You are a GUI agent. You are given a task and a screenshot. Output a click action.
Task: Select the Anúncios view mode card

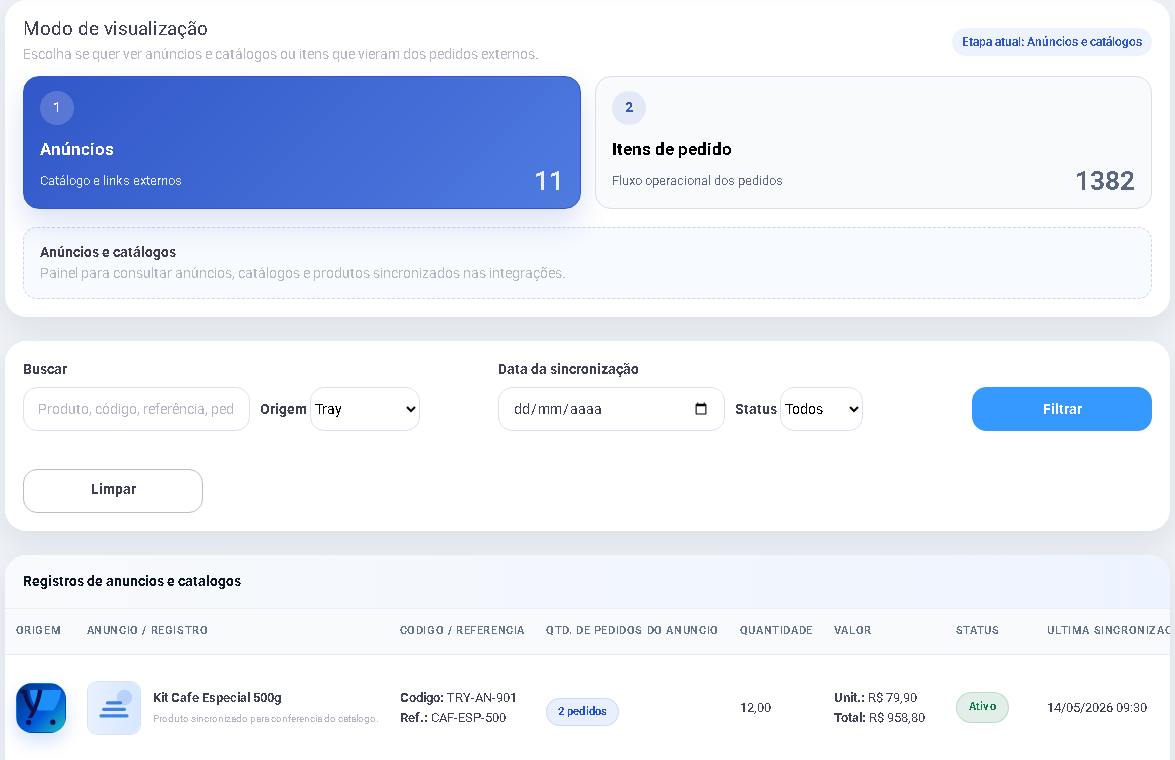point(302,142)
